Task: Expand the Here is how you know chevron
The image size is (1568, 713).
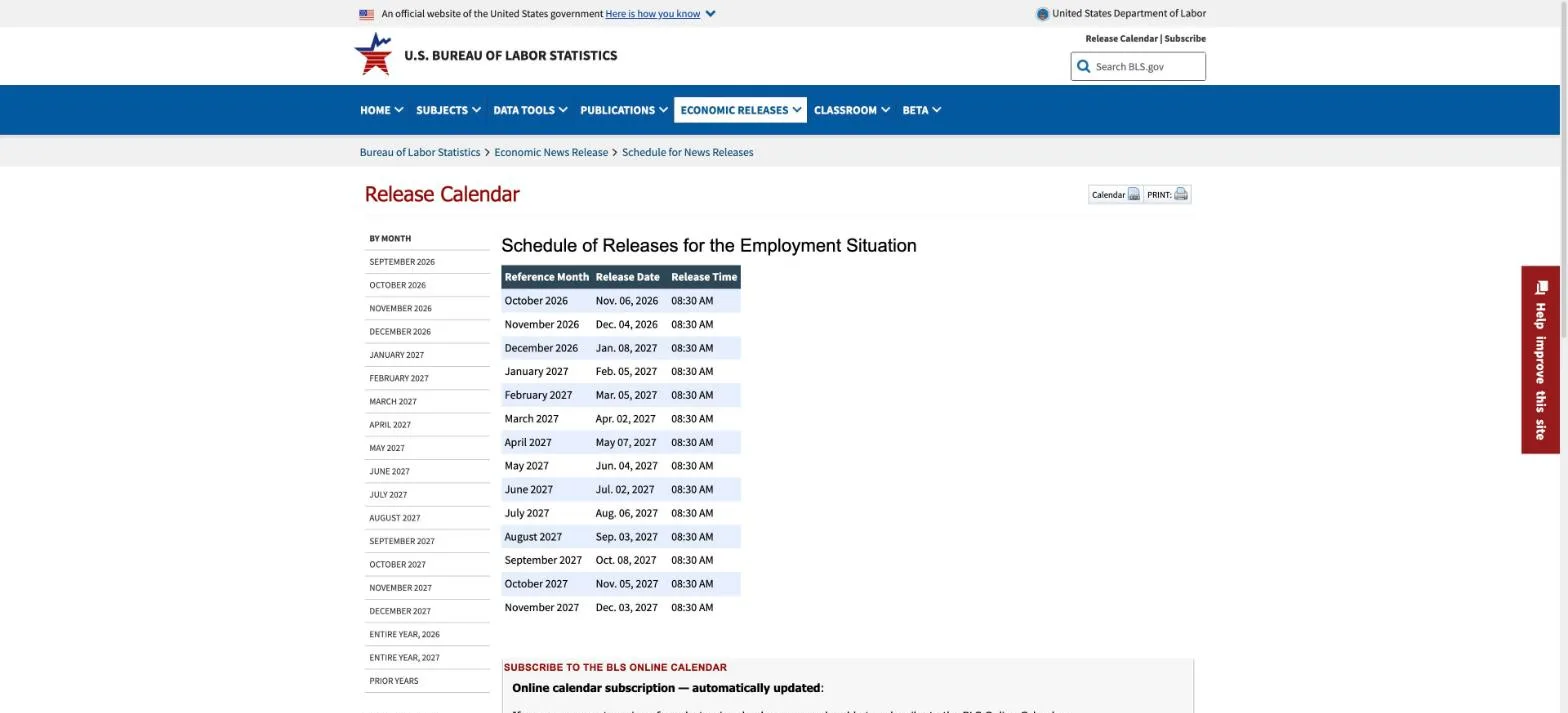Action: [710, 14]
